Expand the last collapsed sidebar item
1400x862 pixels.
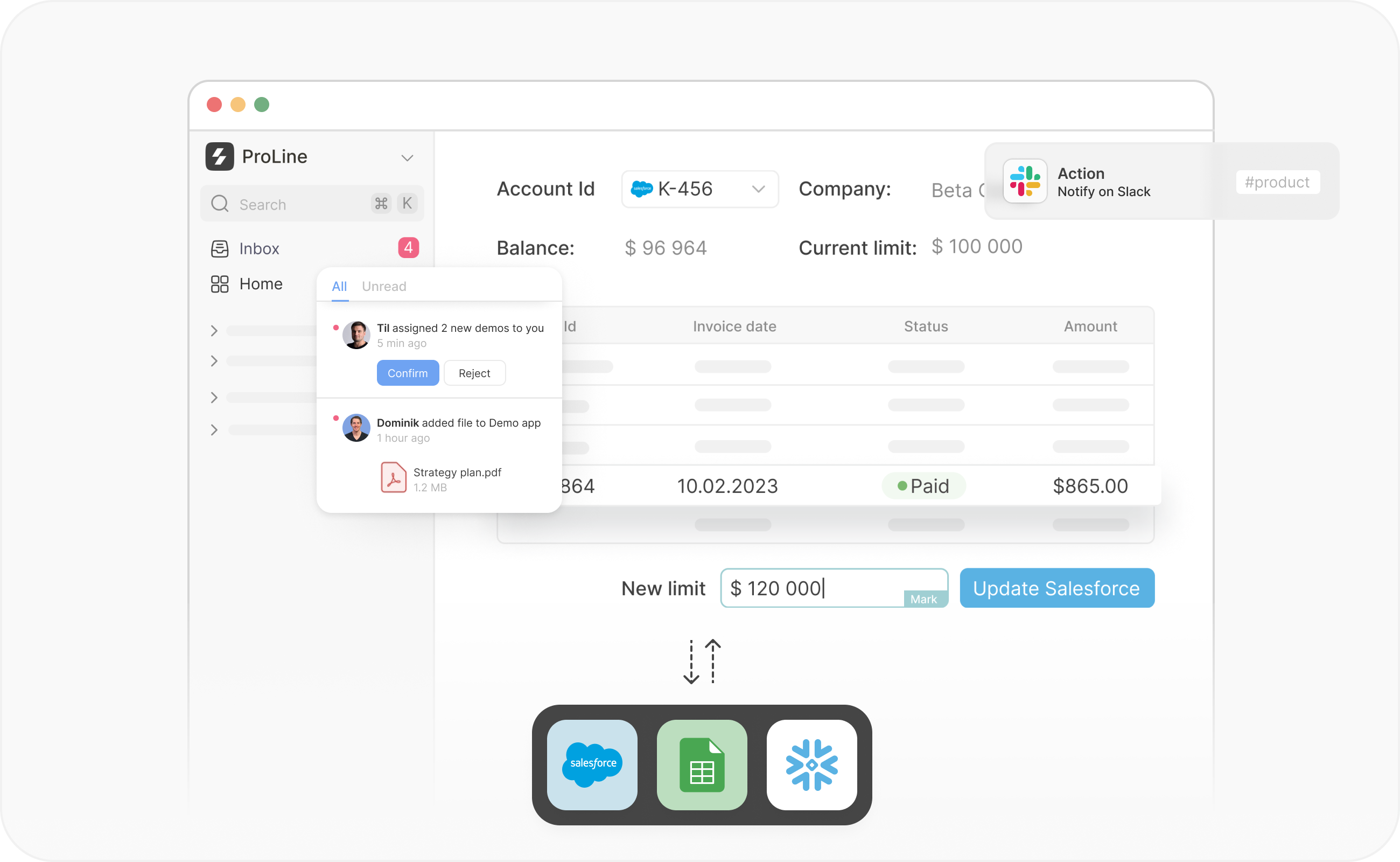214,430
